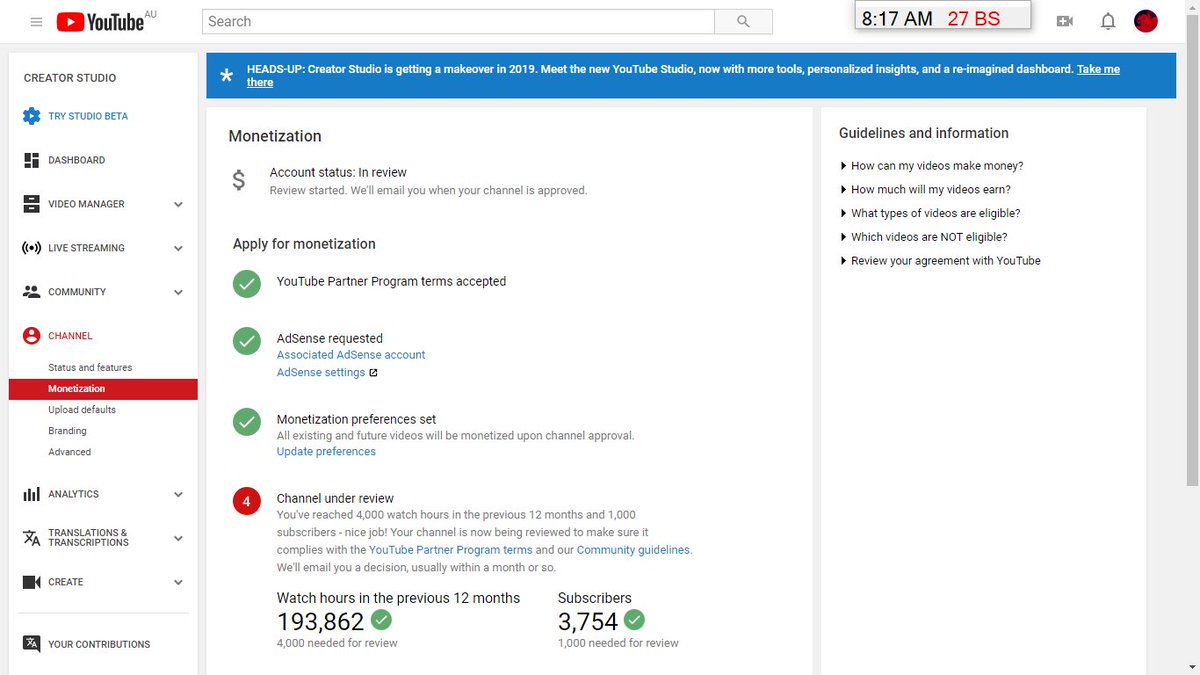Expand the Create section chevron
1200x675 pixels.
[x=178, y=582]
